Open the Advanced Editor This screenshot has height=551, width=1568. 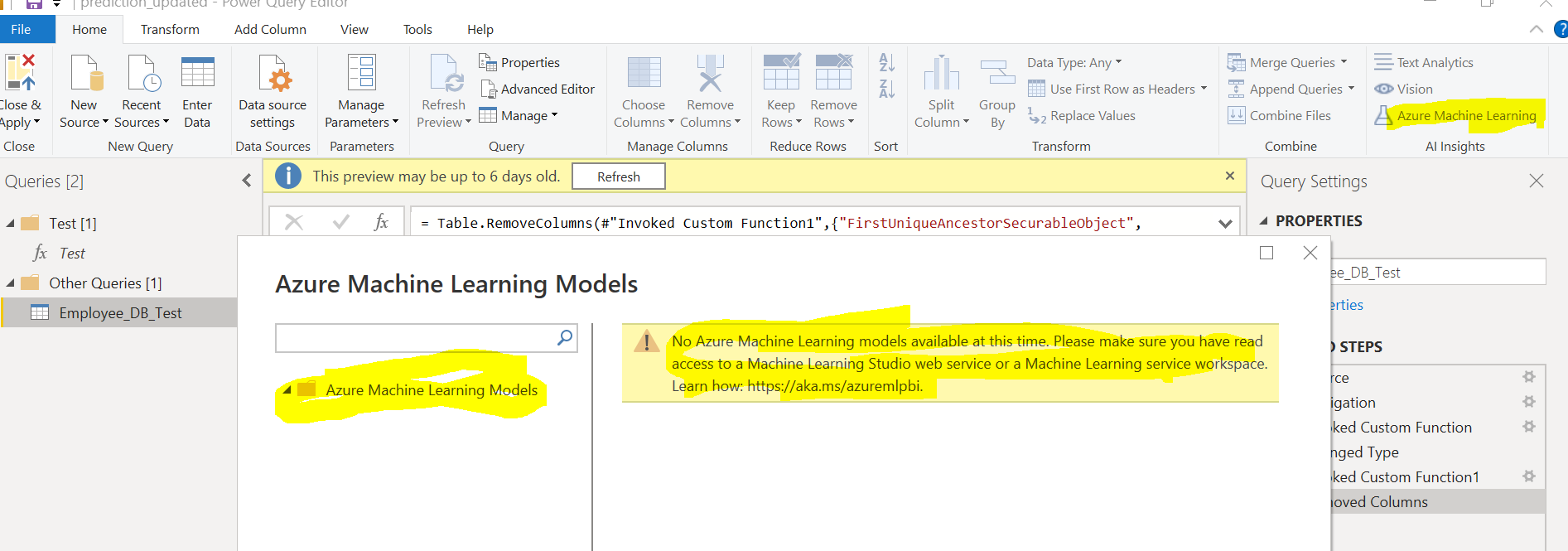click(x=537, y=89)
